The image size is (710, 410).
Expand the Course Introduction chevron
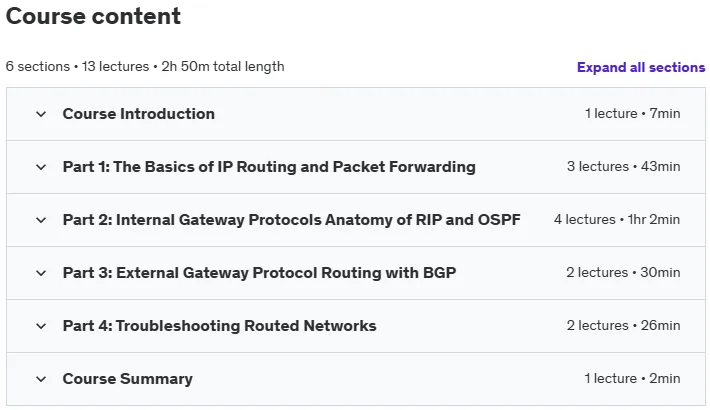[x=41, y=114]
